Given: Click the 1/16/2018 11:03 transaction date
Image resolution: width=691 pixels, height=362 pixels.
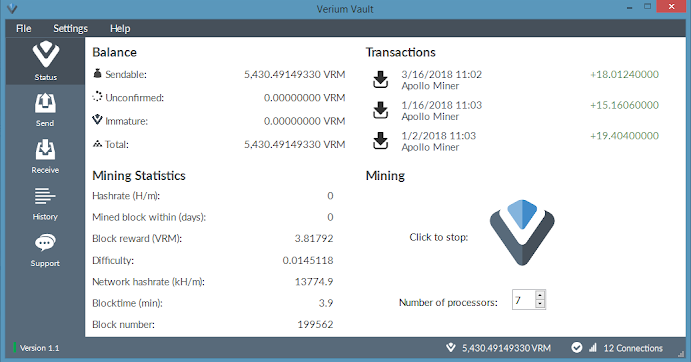Looking at the screenshot, I should 442,105.
